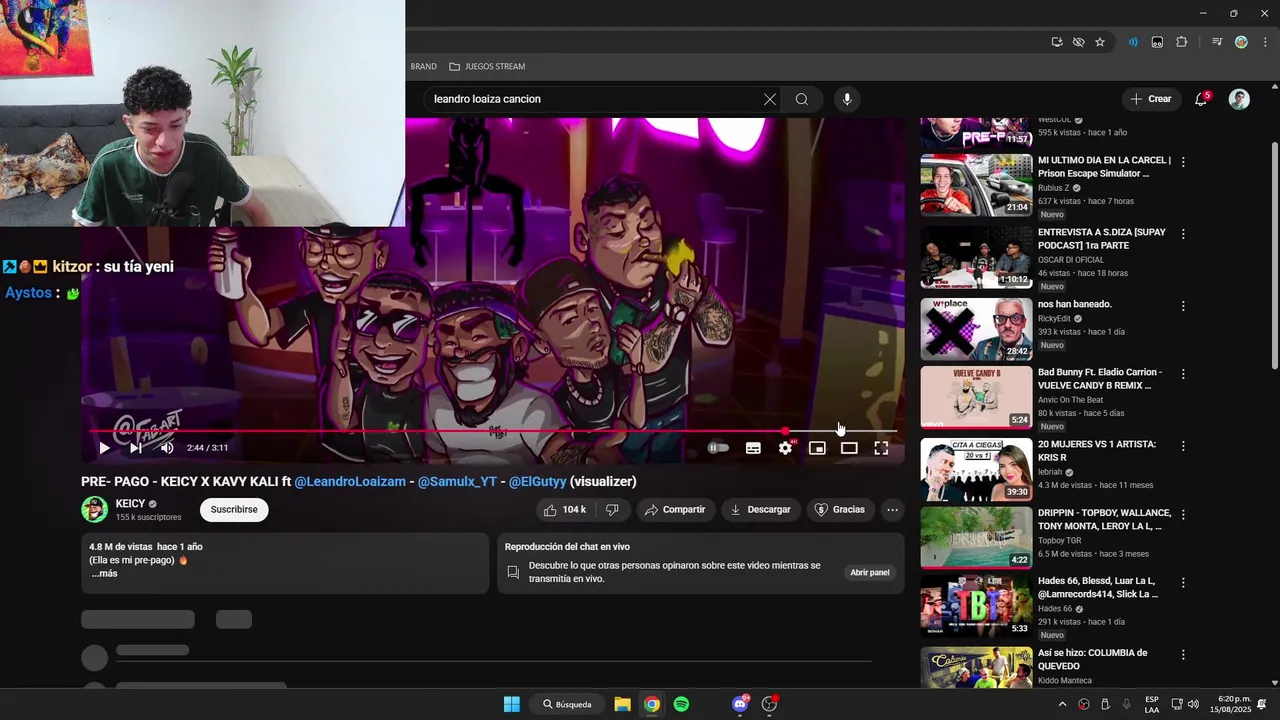
Task: Open YouTube account avatar menu
Action: pos(1239,99)
